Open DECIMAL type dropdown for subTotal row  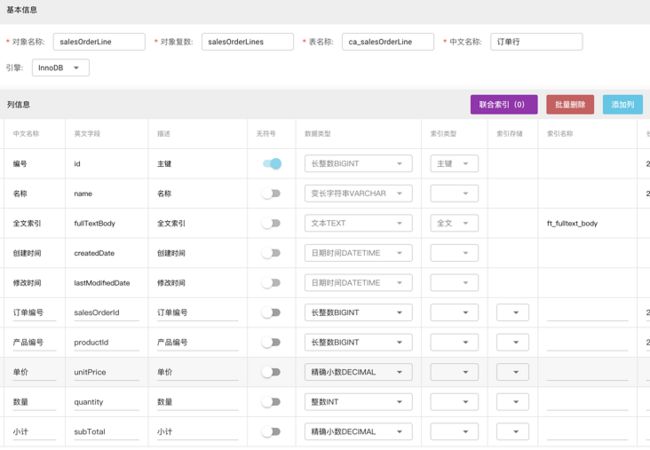(x=358, y=432)
